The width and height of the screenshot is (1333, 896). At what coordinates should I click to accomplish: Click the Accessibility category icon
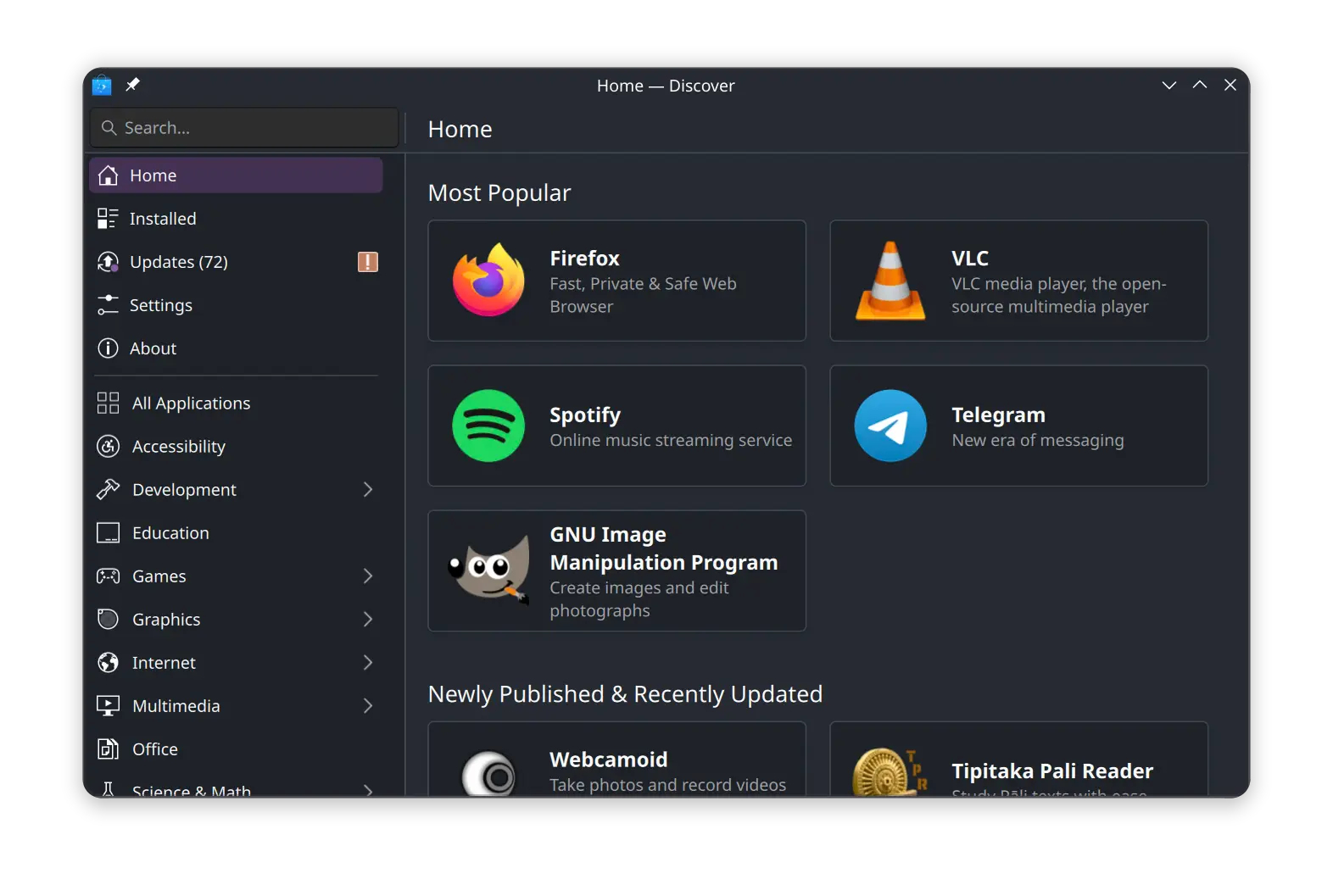(x=108, y=446)
